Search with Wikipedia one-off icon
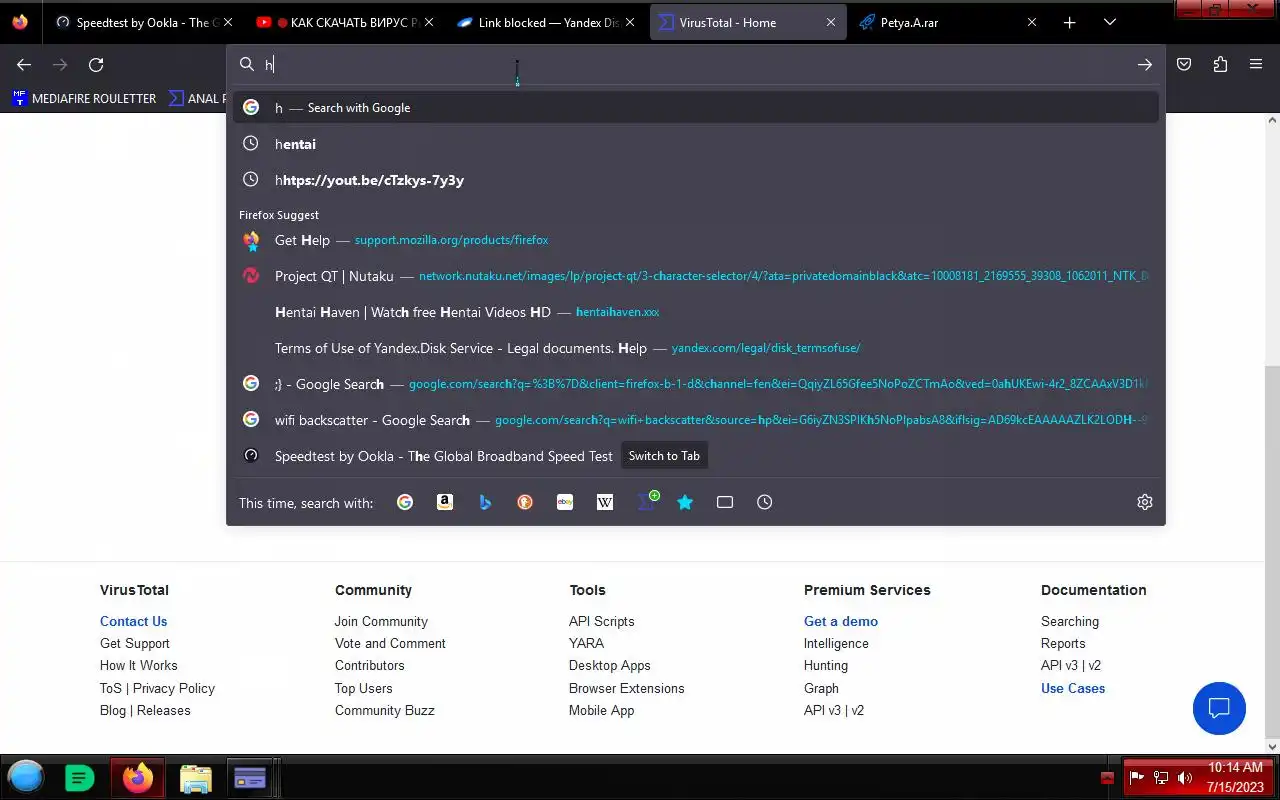Screen dimensions: 1280x800 [605, 502]
